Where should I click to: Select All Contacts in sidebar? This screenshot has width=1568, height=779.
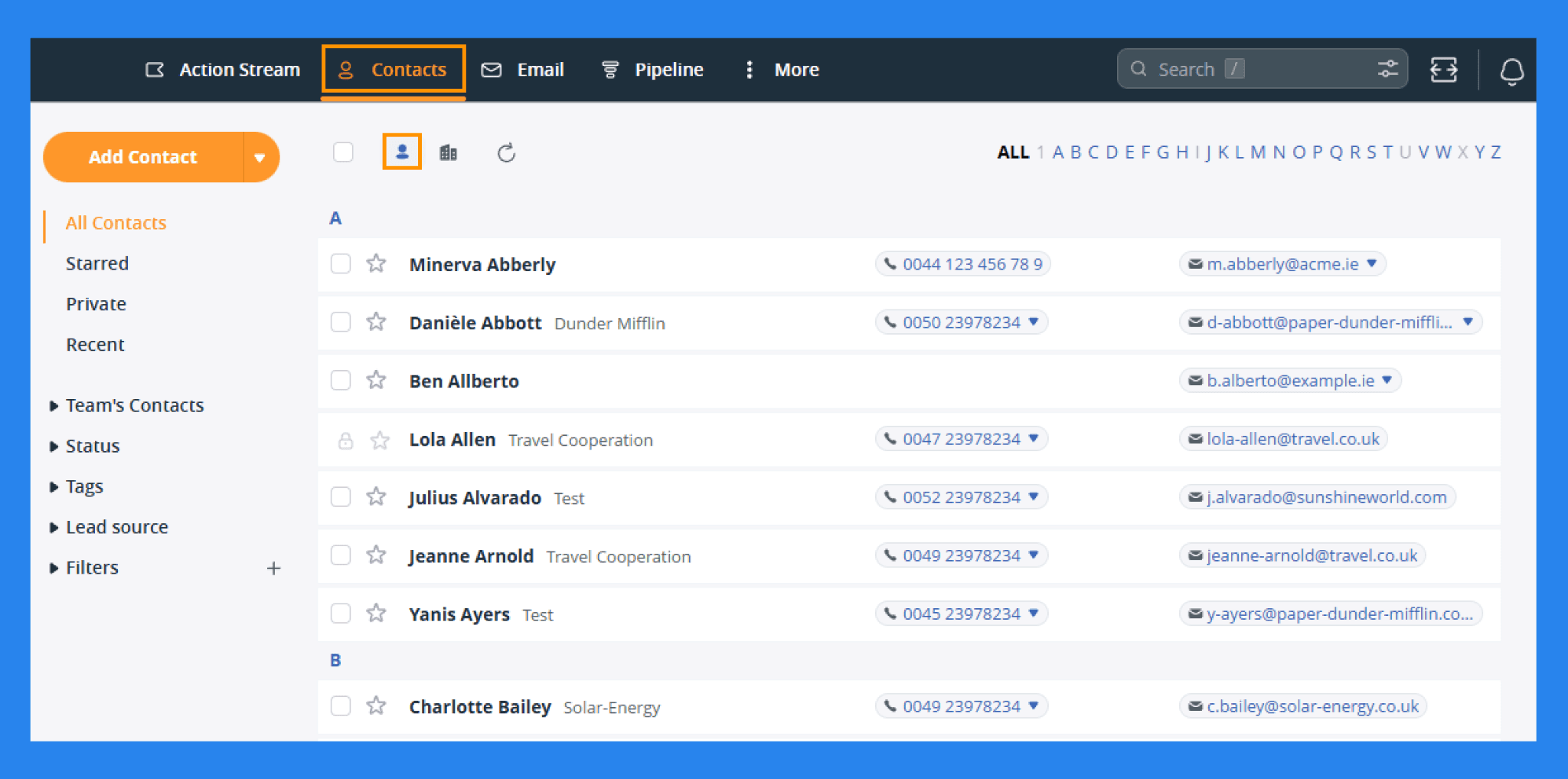tap(116, 223)
